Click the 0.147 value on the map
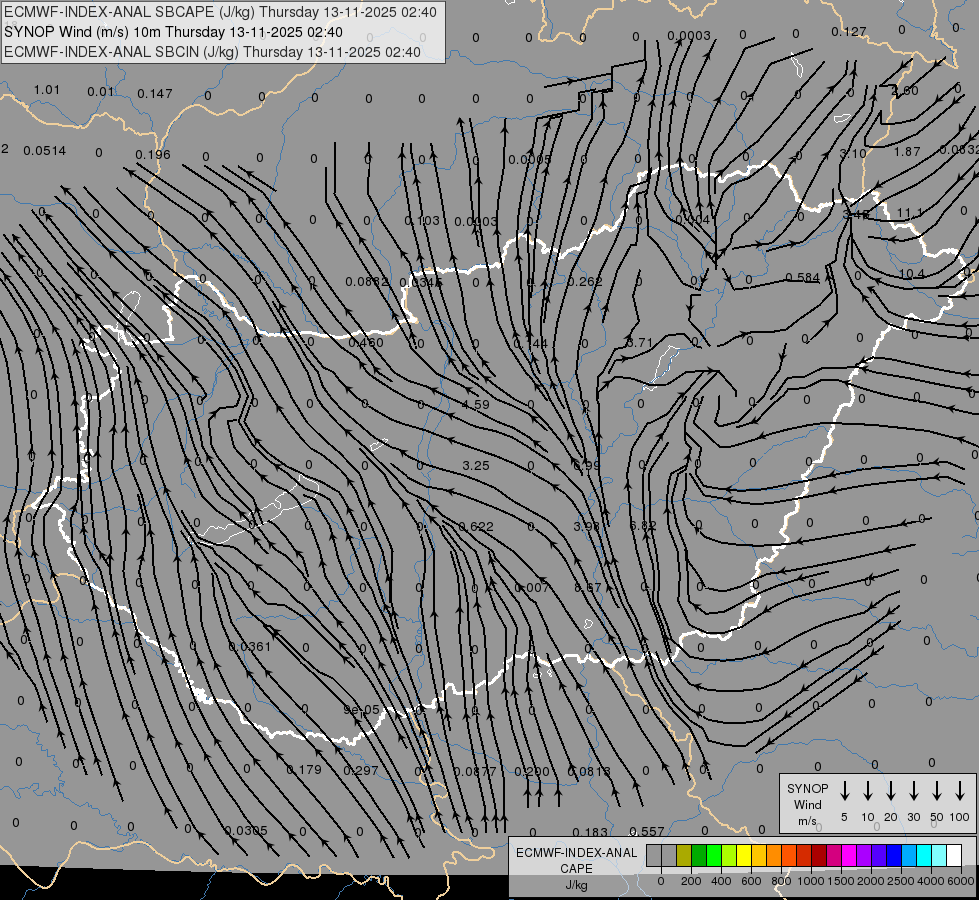This screenshot has height=900, width=979. click(154, 94)
